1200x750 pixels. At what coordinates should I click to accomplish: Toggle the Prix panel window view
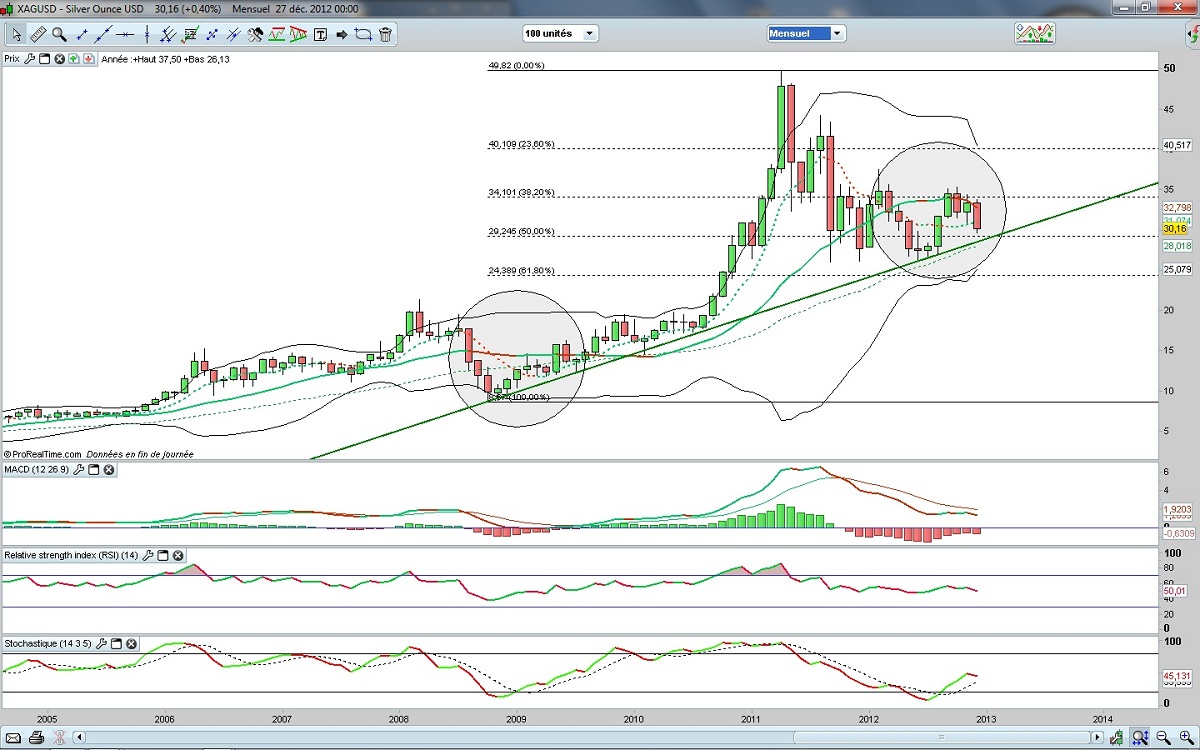(x=45, y=59)
